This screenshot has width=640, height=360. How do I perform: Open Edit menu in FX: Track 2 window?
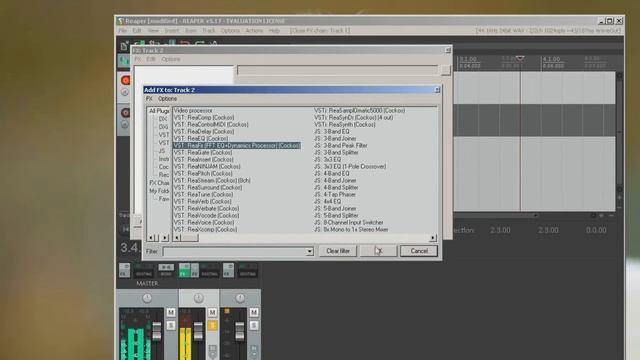[151, 59]
